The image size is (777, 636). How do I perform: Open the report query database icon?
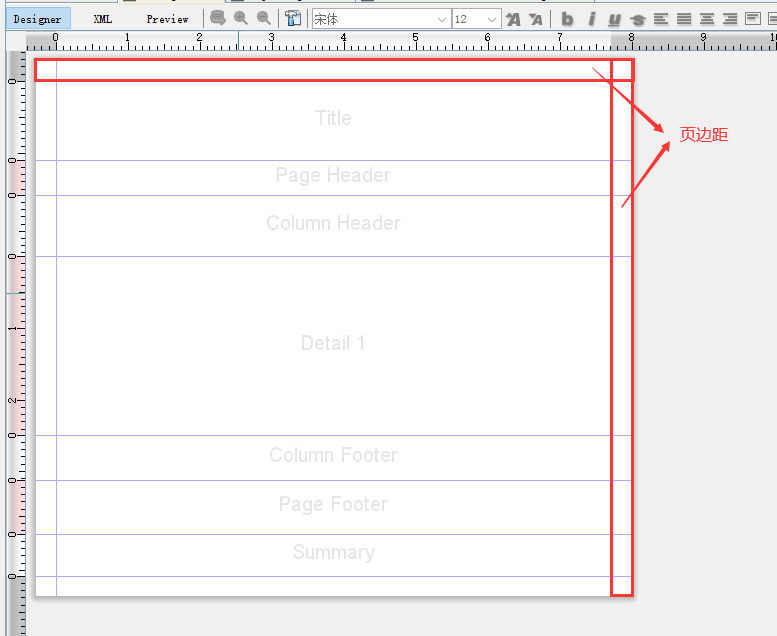click(x=218, y=19)
